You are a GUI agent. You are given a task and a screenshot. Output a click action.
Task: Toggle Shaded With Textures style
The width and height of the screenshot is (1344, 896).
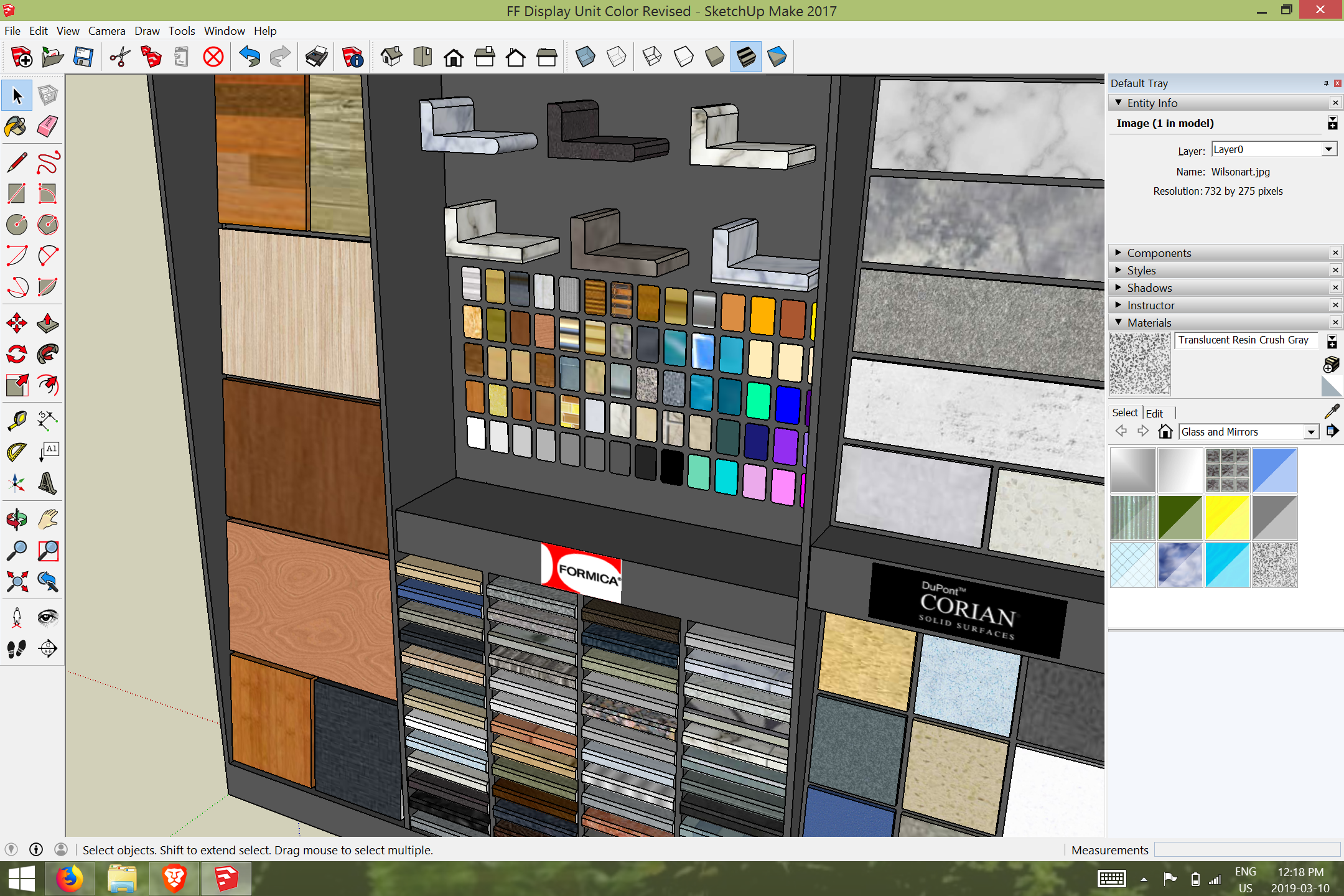746,57
